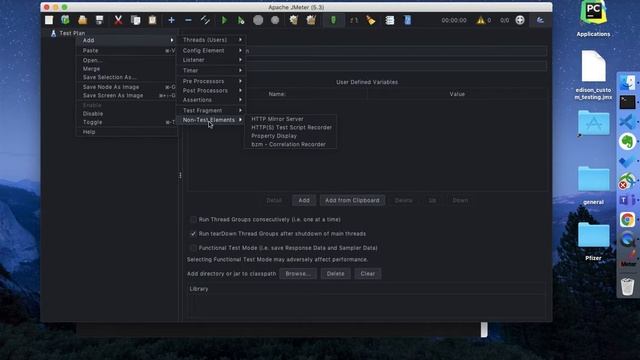Choose bzm - Correlation Recorder

point(290,144)
